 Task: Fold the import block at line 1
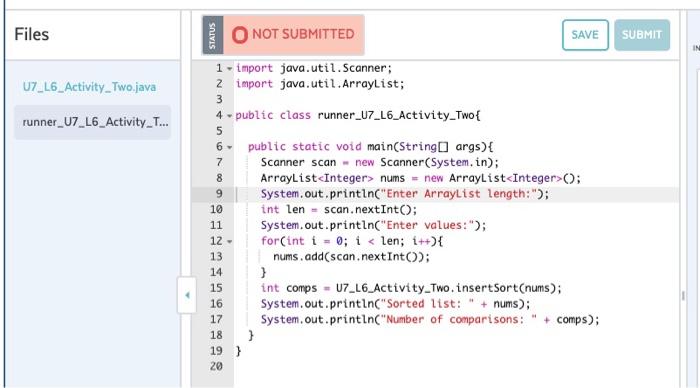229,69
